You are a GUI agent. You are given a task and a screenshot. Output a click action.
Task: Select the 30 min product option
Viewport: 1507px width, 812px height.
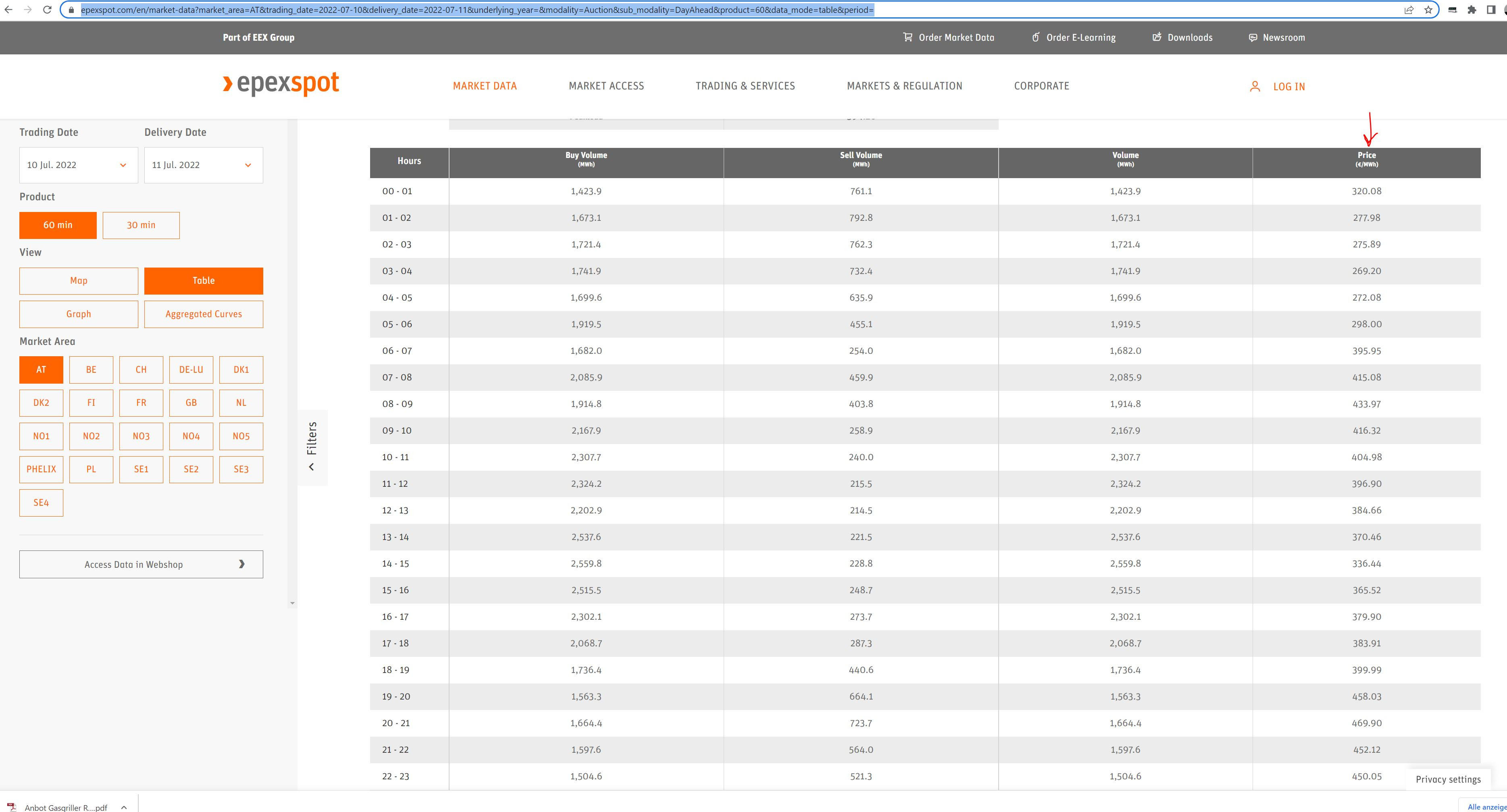click(141, 225)
